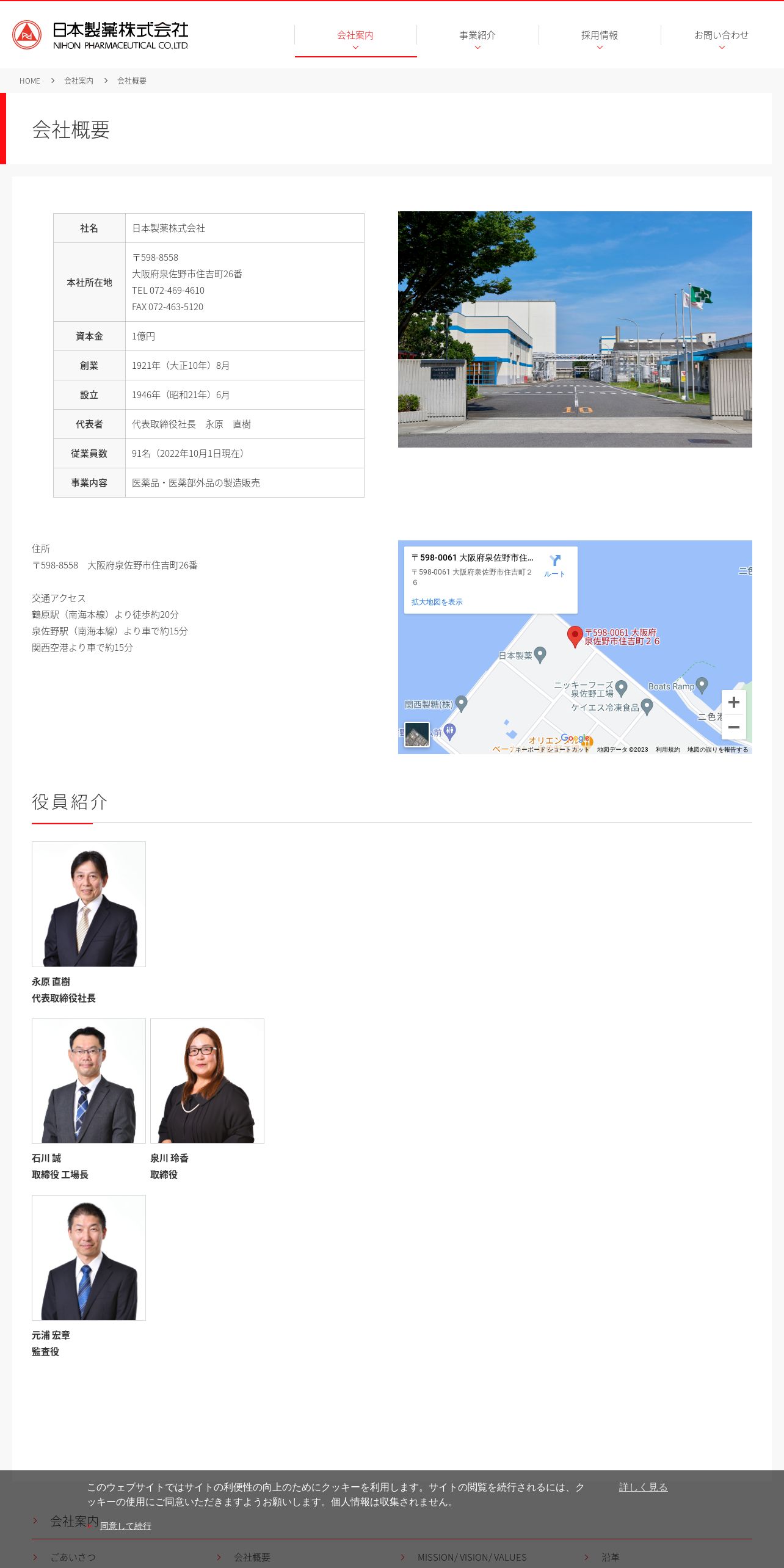Viewport: 784px width, 1568px height.
Task: Select the 関西空港より車で約15分 access line
Action: pos(82,648)
